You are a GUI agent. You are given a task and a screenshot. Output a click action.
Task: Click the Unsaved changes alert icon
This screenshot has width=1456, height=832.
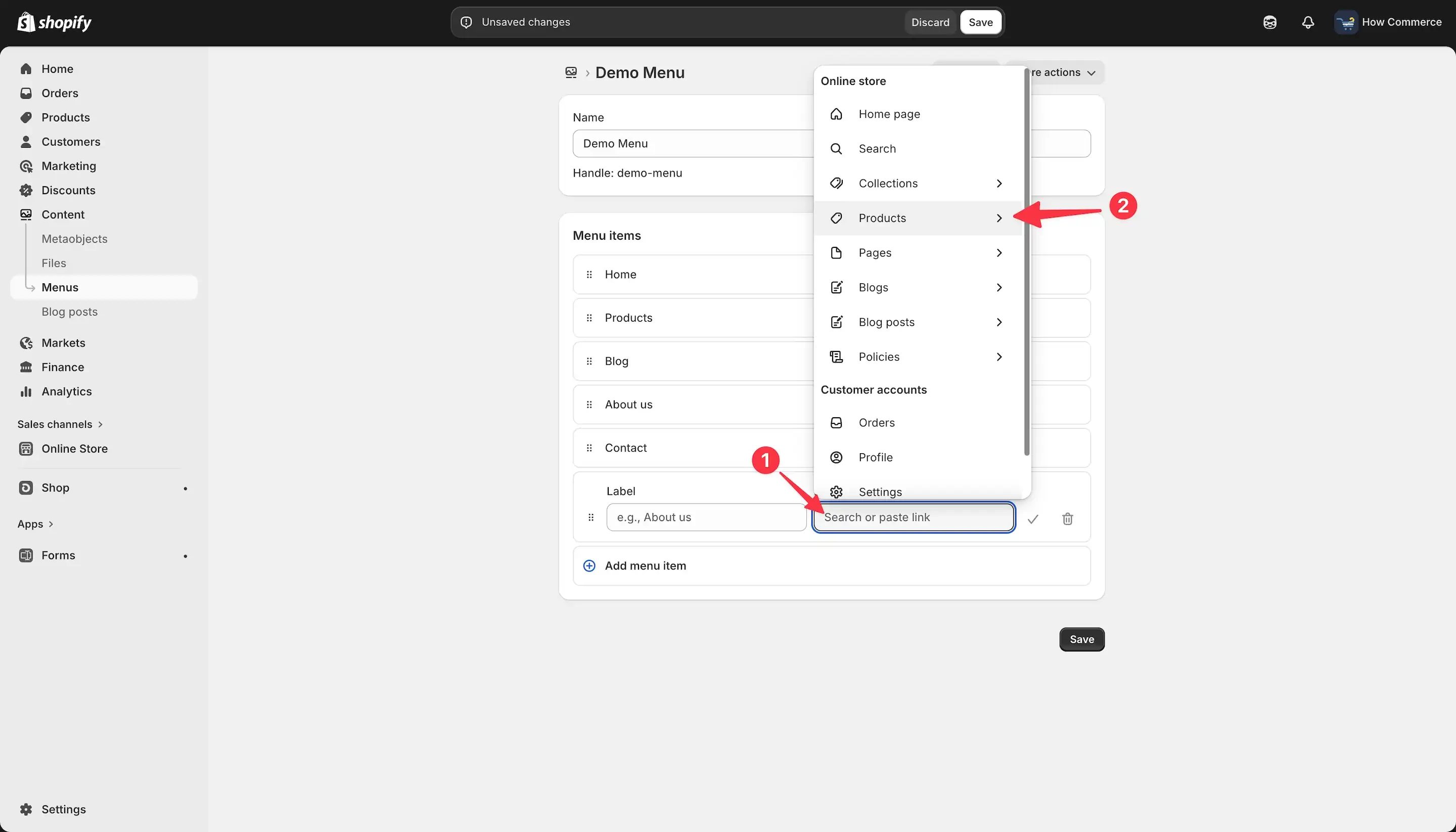[466, 22]
